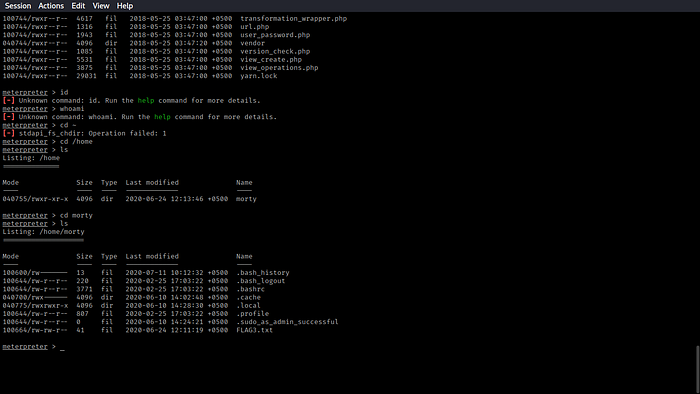The image size is (700, 394).
Task: Click the FLAG3.txt modified date 2020-06-24 12:11:19
Action: 164,330
